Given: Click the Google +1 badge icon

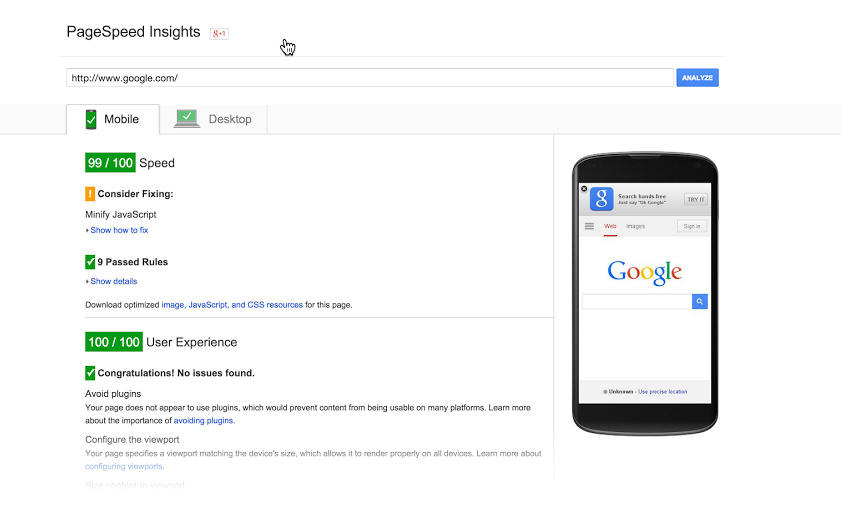Looking at the screenshot, I should [x=219, y=34].
